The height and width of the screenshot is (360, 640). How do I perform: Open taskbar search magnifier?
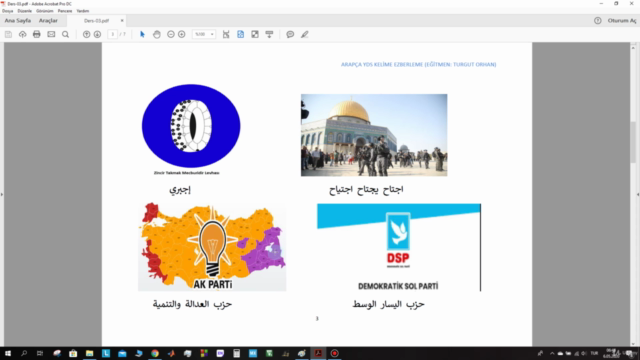coord(24,353)
